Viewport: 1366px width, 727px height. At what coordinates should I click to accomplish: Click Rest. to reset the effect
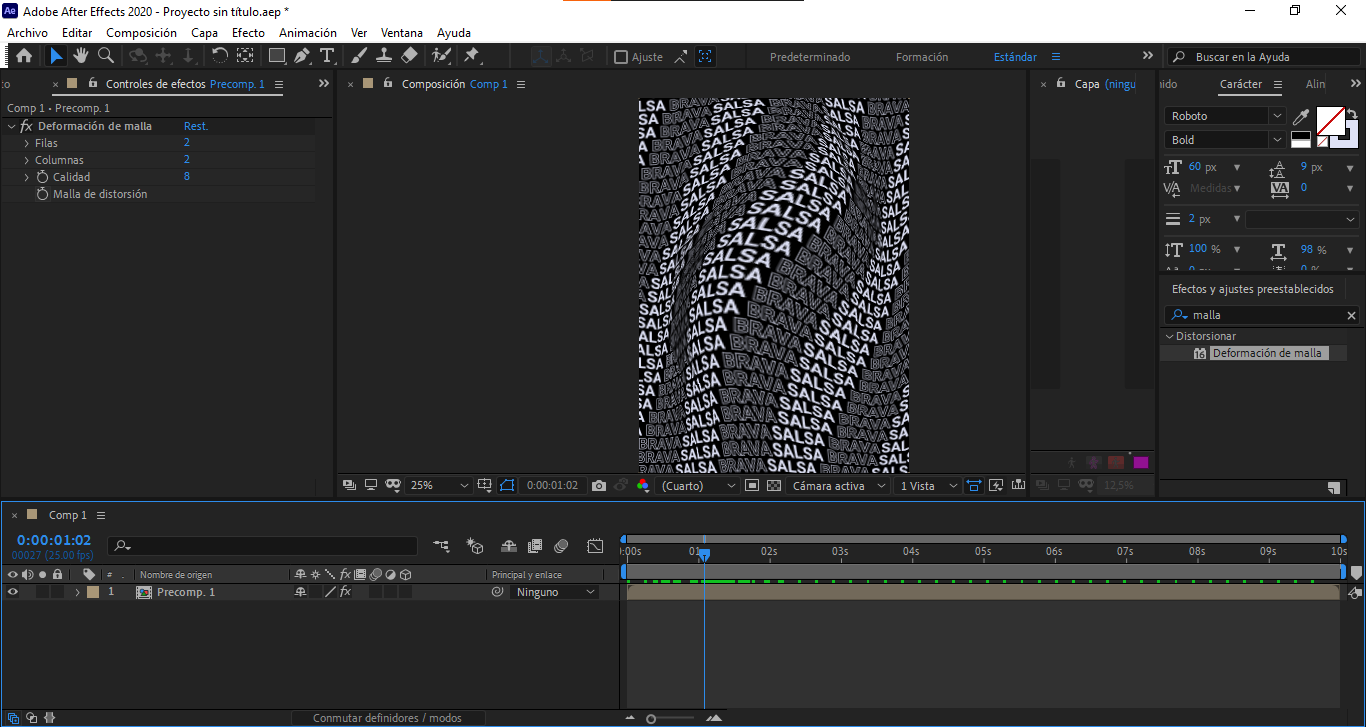pos(196,126)
